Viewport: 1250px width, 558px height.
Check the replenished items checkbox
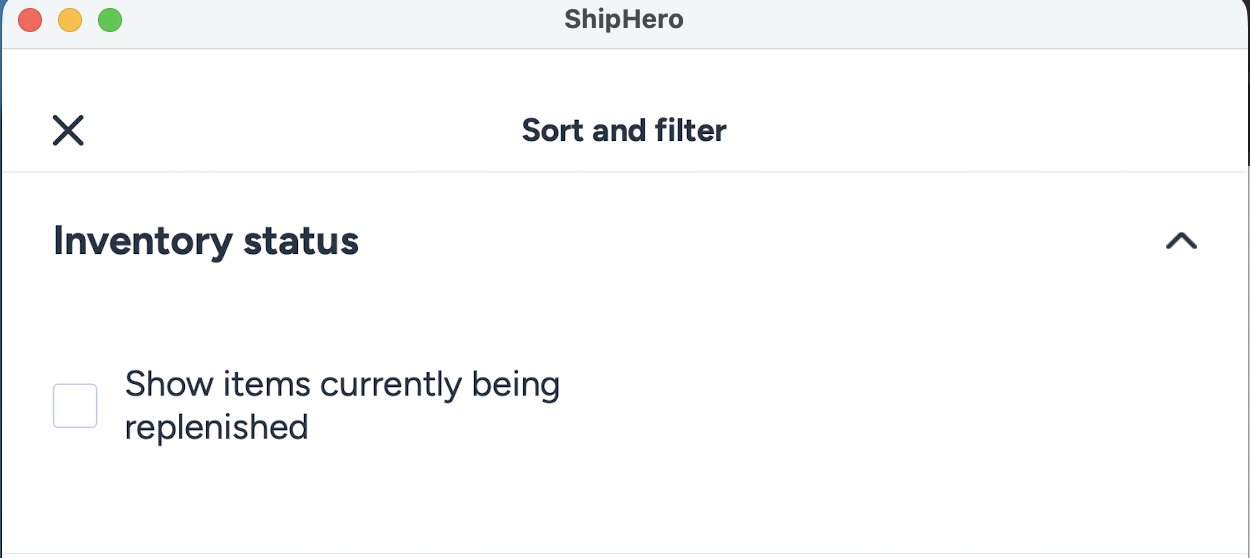(x=75, y=406)
